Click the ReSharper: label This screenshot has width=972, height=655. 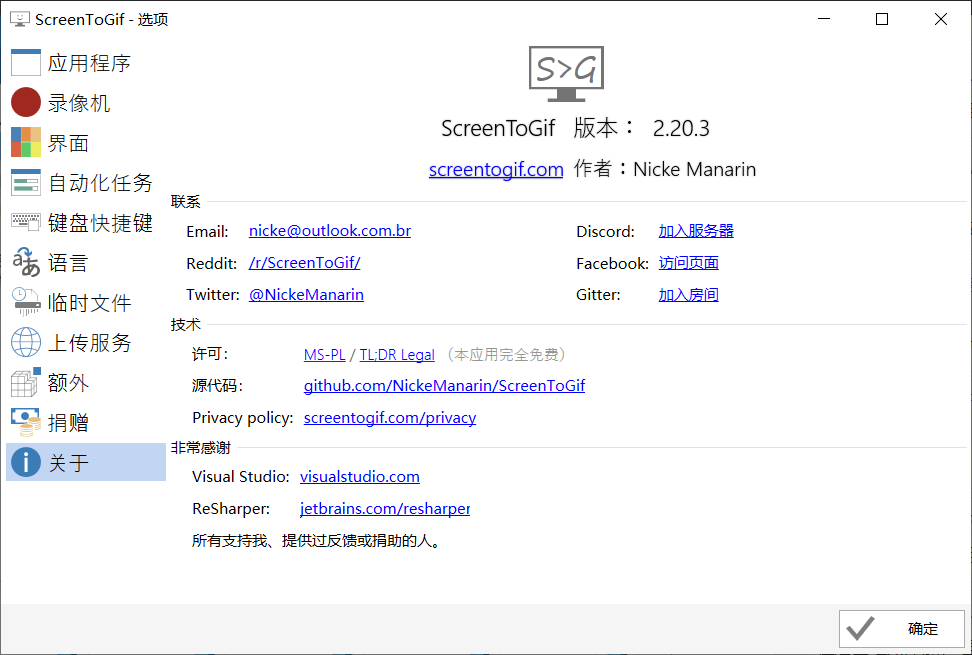231,509
